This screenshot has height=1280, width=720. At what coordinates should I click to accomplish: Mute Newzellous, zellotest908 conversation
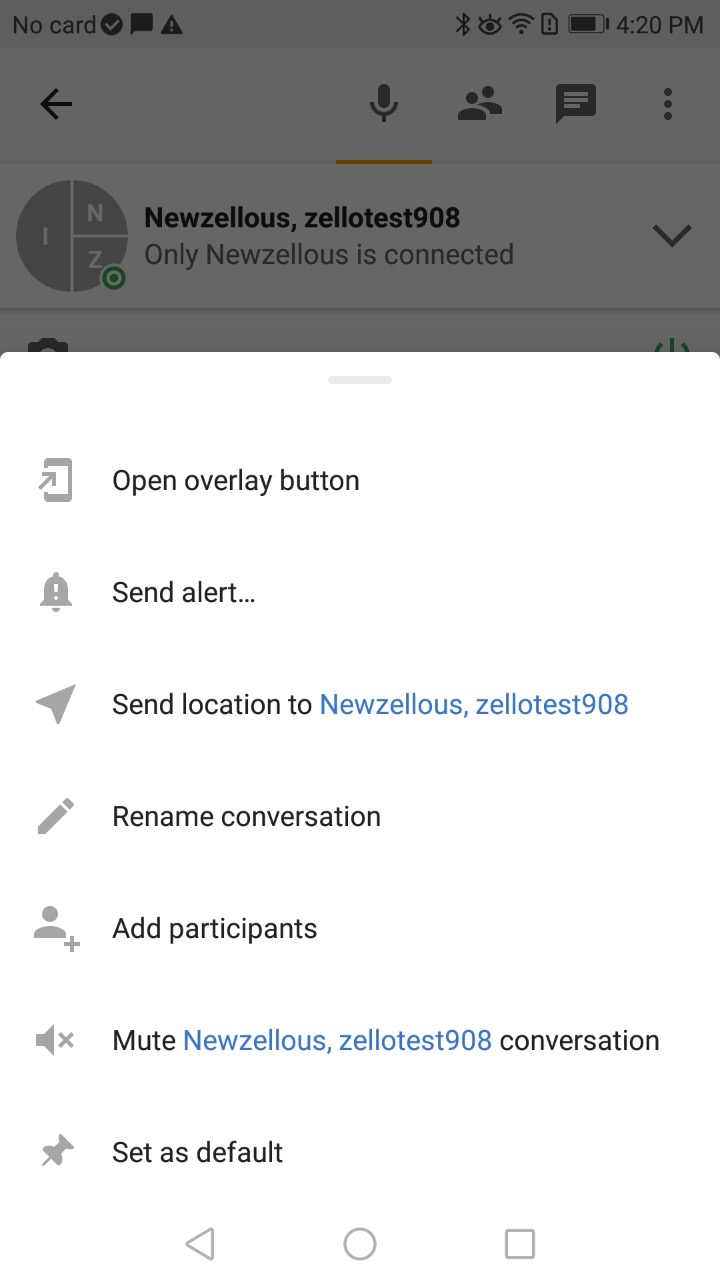[x=360, y=1041]
